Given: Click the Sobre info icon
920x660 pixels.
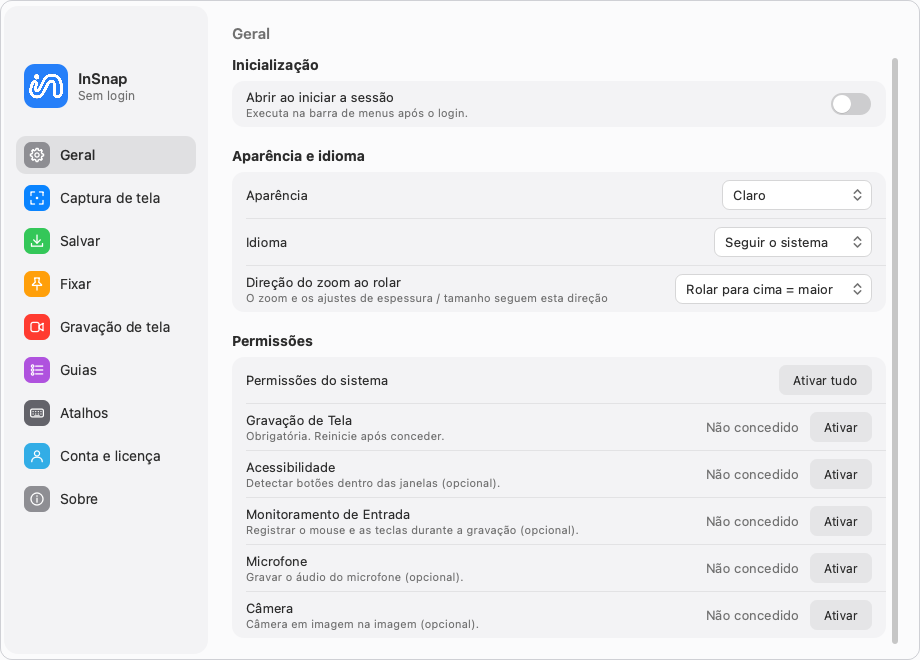Looking at the screenshot, I should pos(37,499).
